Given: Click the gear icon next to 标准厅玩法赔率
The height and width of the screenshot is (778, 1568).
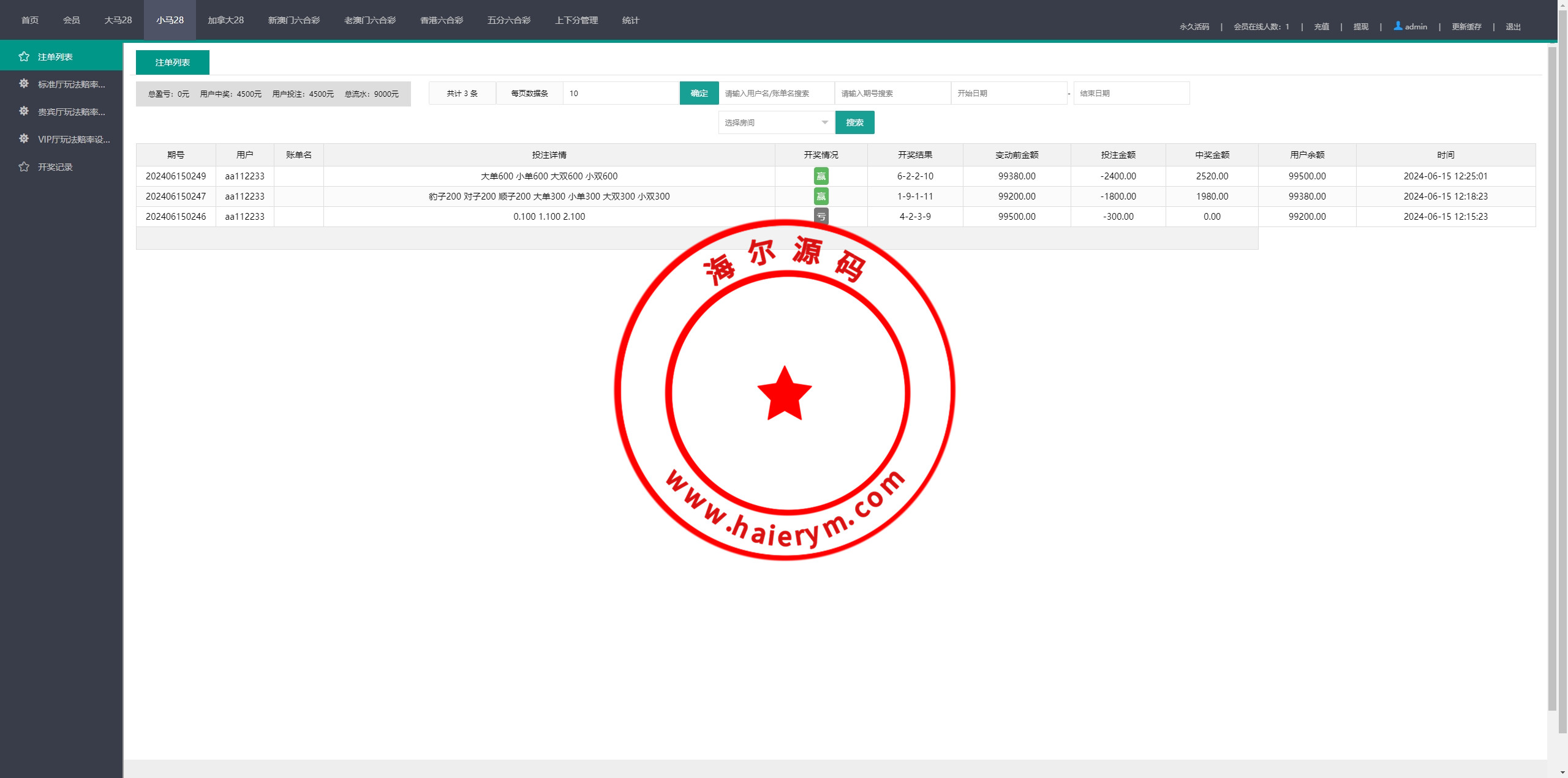Looking at the screenshot, I should click(24, 84).
